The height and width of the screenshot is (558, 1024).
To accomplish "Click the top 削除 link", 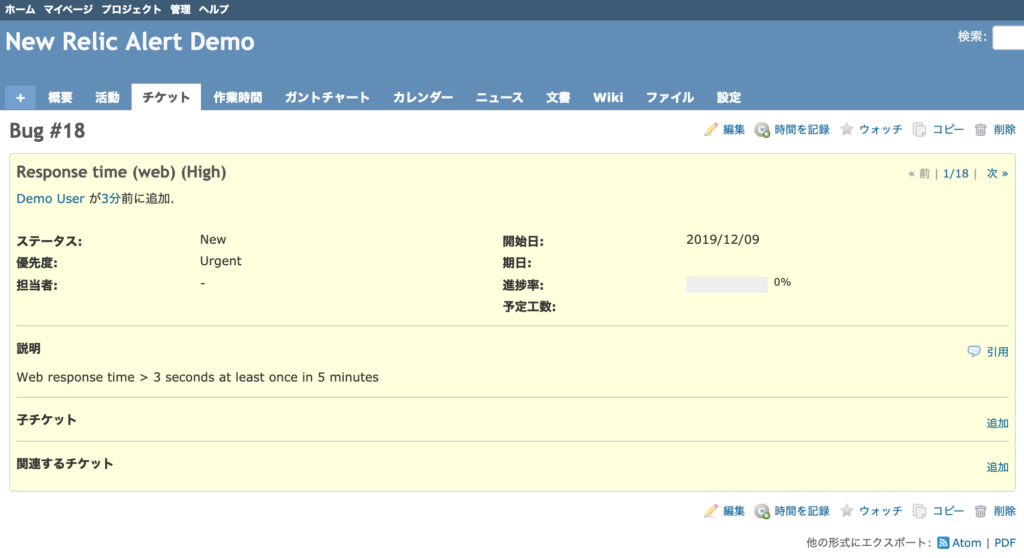I will 1004,129.
